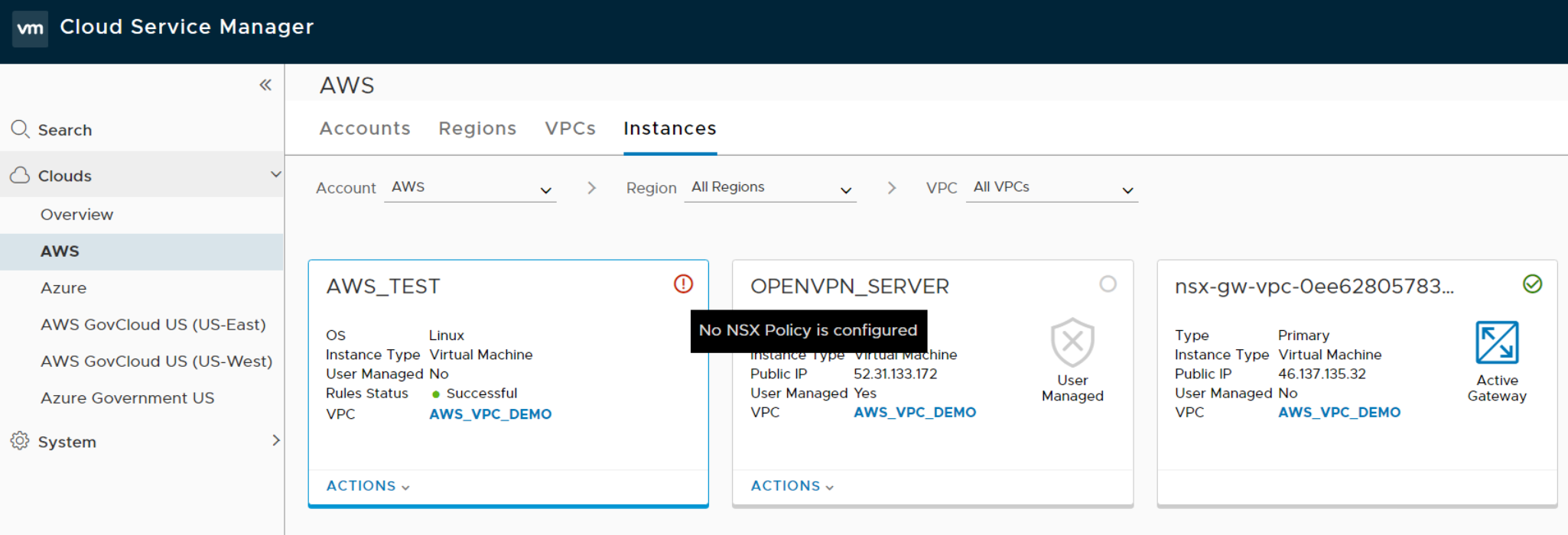The image size is (1568, 535).
Task: Click the No NSX Policy tooltip
Action: pyautogui.click(x=808, y=331)
